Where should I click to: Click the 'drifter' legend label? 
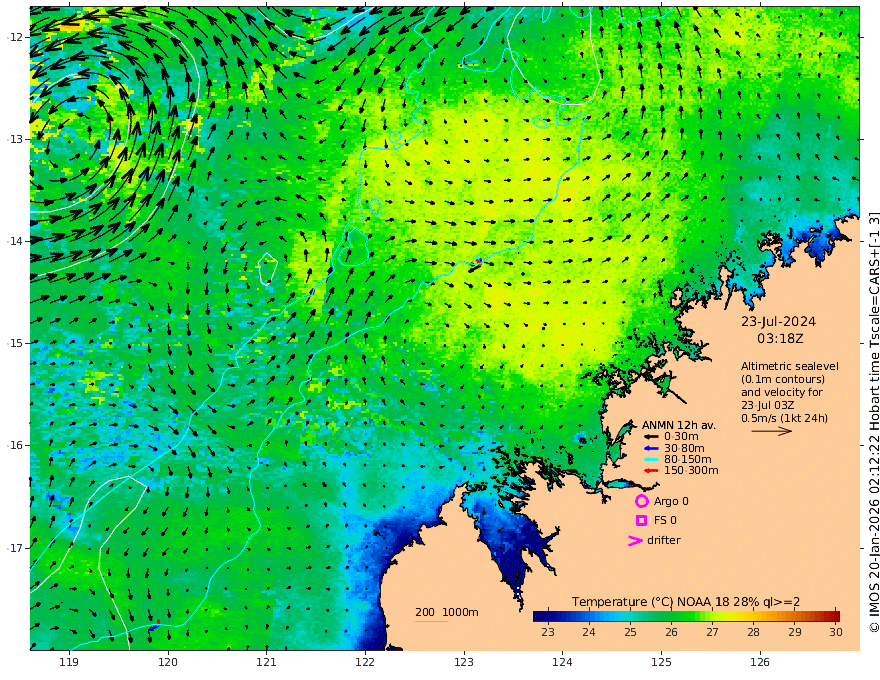[x=664, y=540]
